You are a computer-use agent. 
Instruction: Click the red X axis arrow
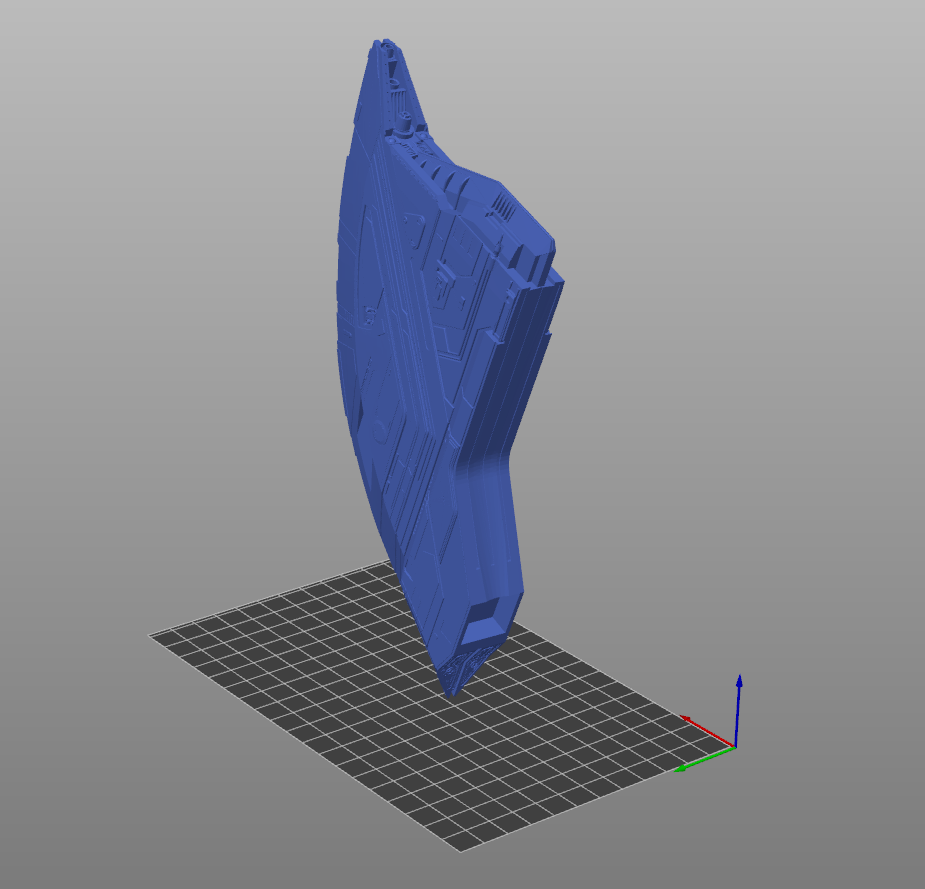[707, 731]
